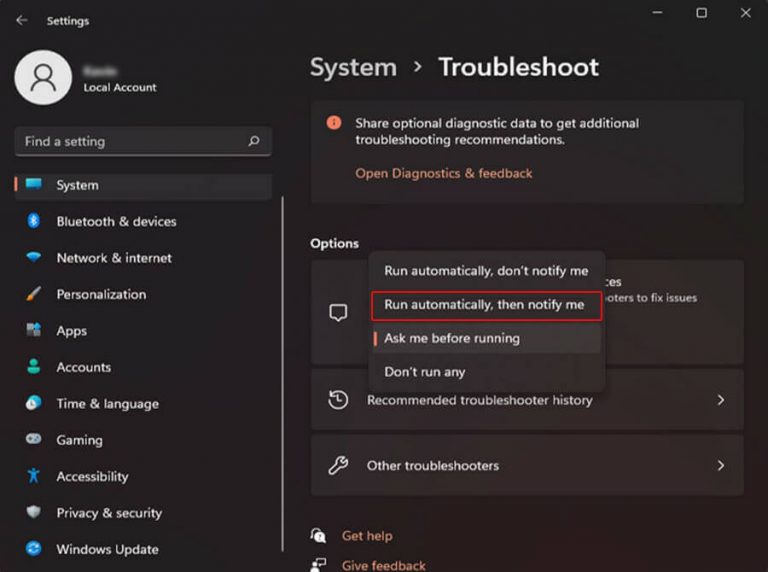The height and width of the screenshot is (572, 768).
Task: Click the Get help link
Action: (367, 536)
